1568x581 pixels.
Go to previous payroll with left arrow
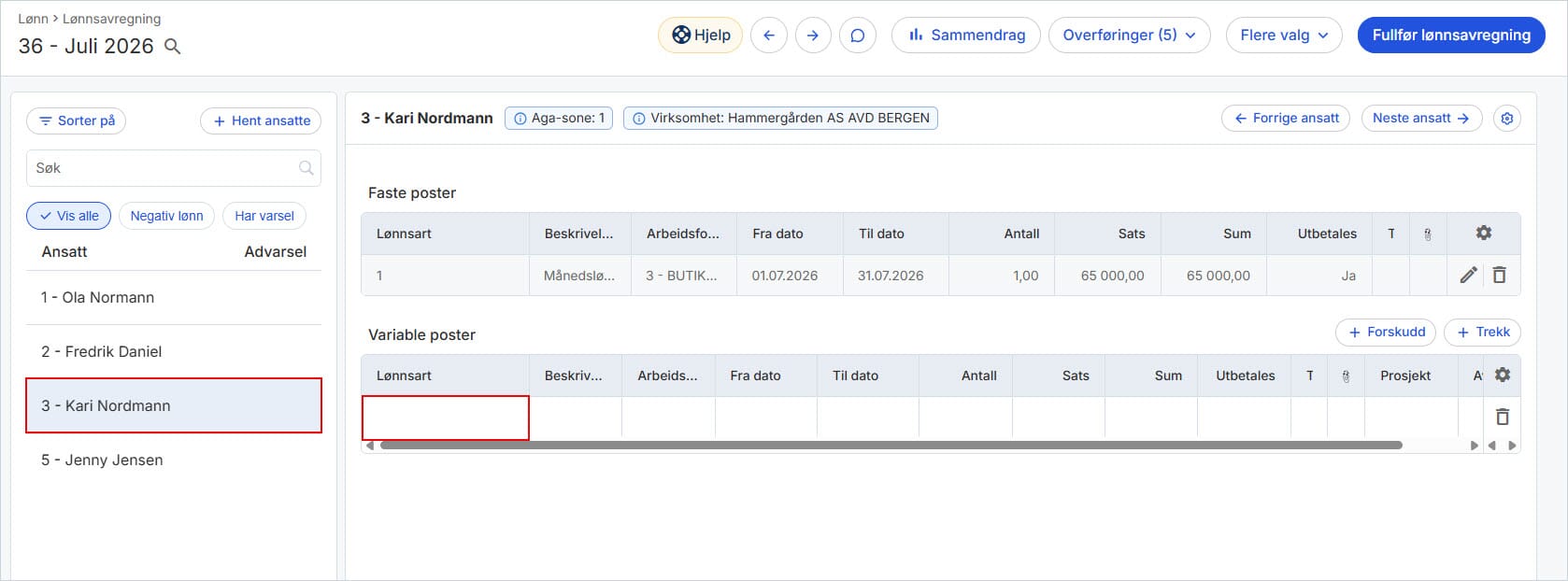(769, 35)
